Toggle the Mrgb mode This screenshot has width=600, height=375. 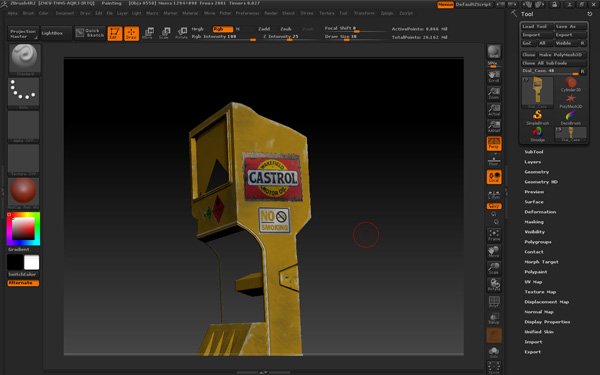[197, 29]
